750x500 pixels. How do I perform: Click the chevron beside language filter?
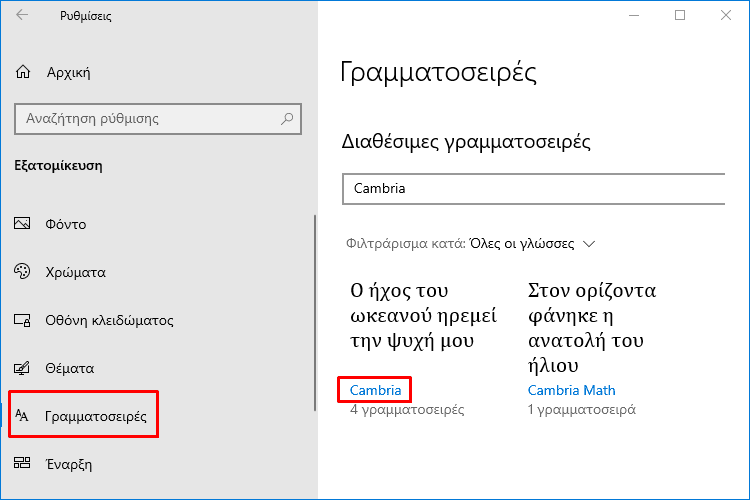(x=589, y=244)
